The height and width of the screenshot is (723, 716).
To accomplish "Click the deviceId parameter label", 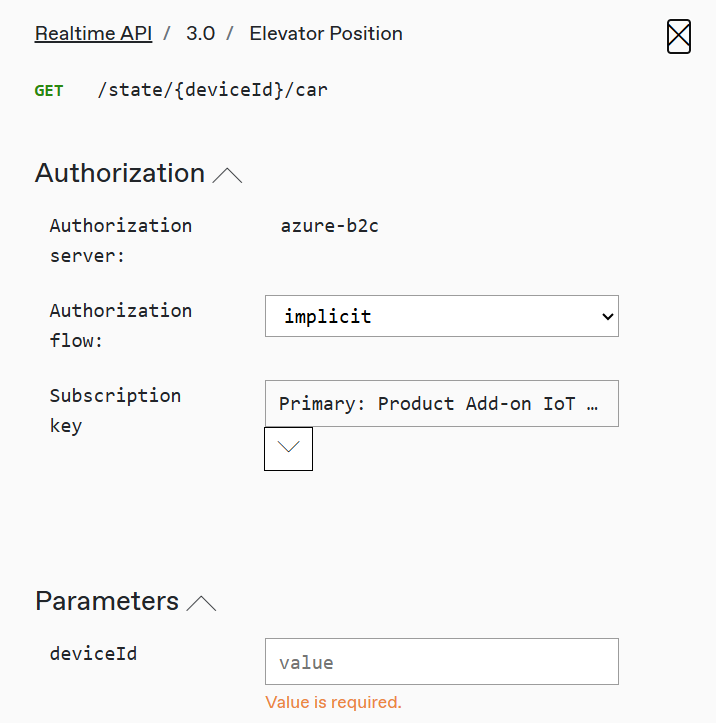I will pyautogui.click(x=93, y=654).
